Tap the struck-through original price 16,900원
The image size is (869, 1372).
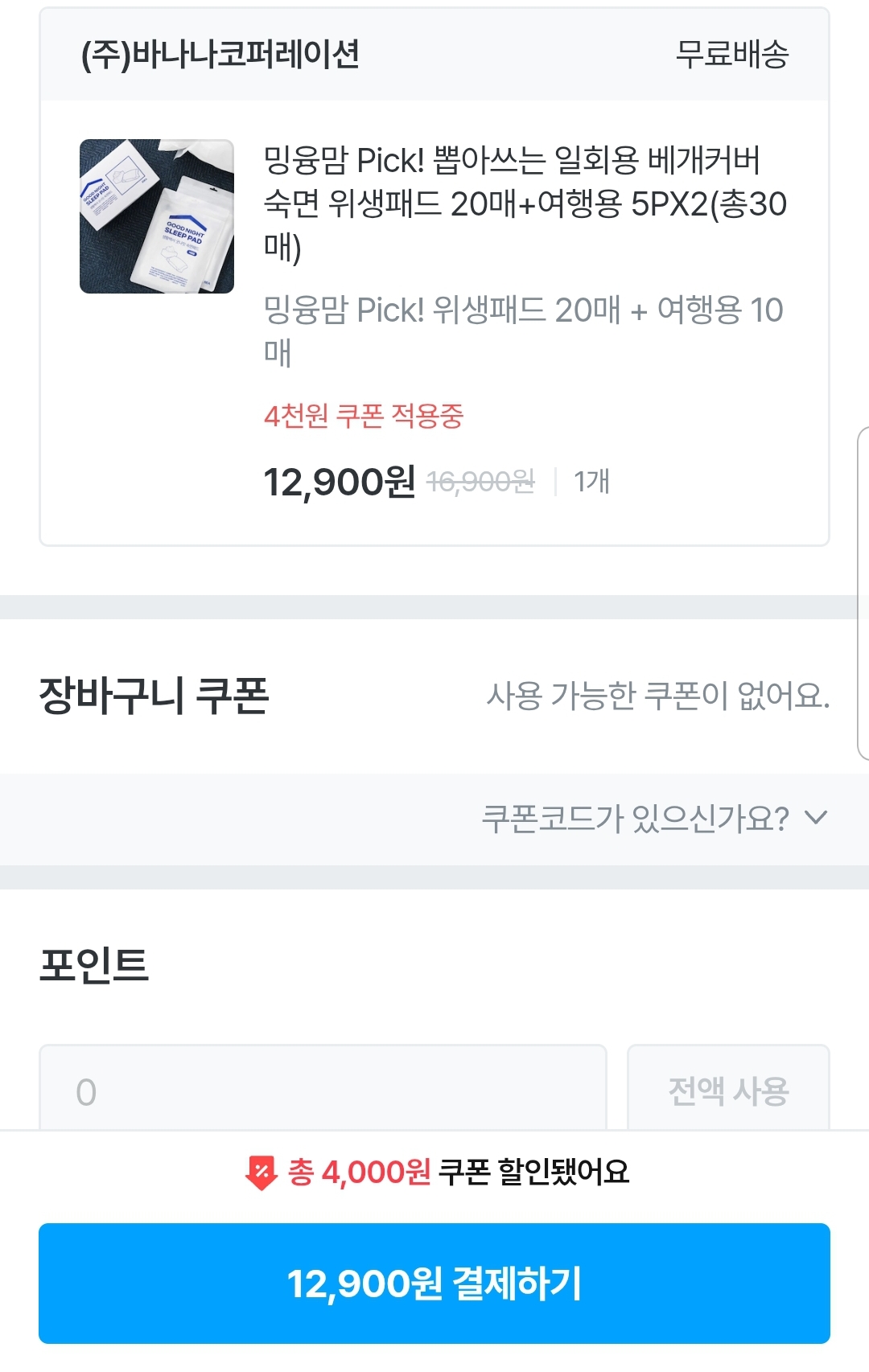tap(480, 482)
